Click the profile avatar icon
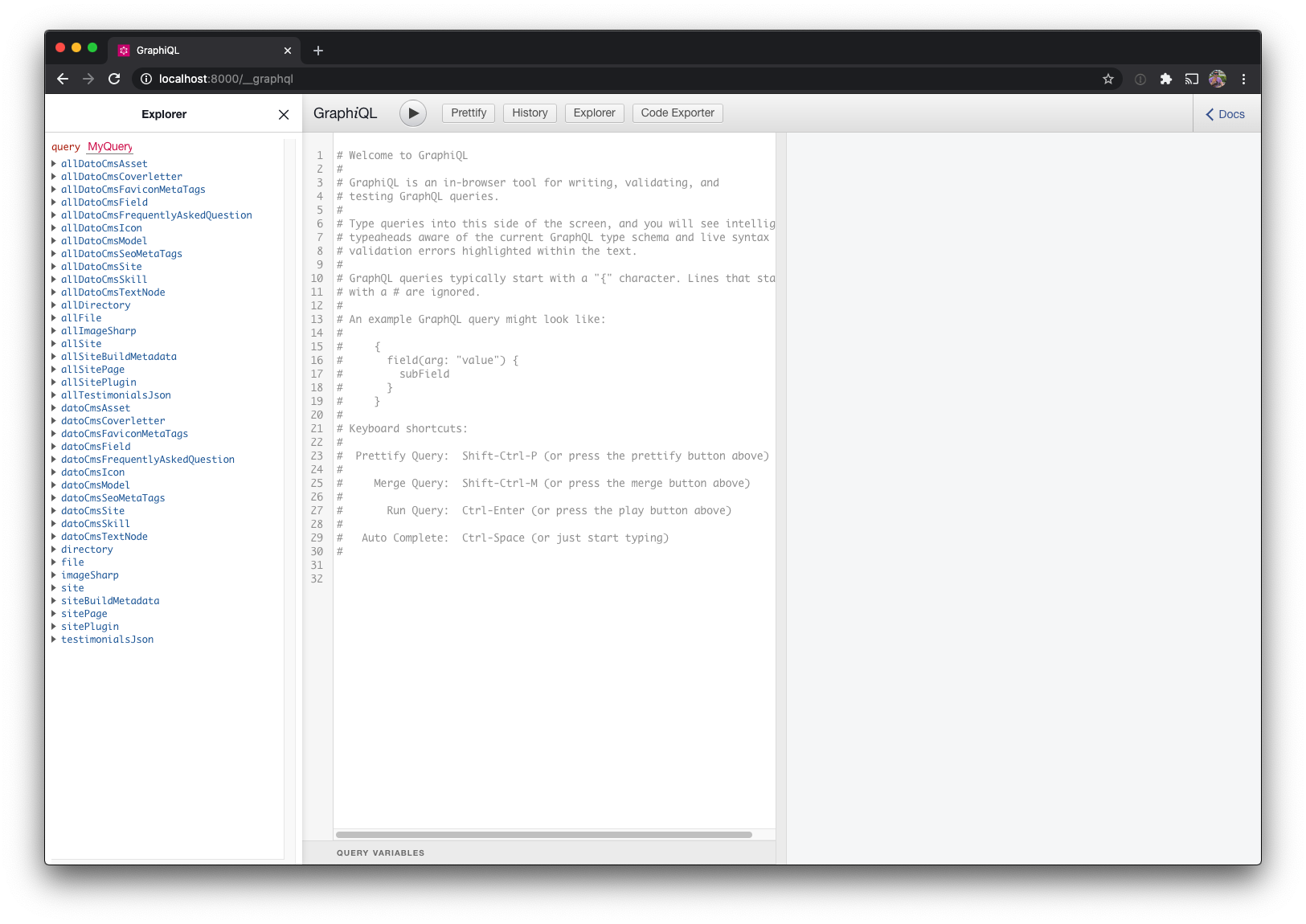 (x=1218, y=79)
